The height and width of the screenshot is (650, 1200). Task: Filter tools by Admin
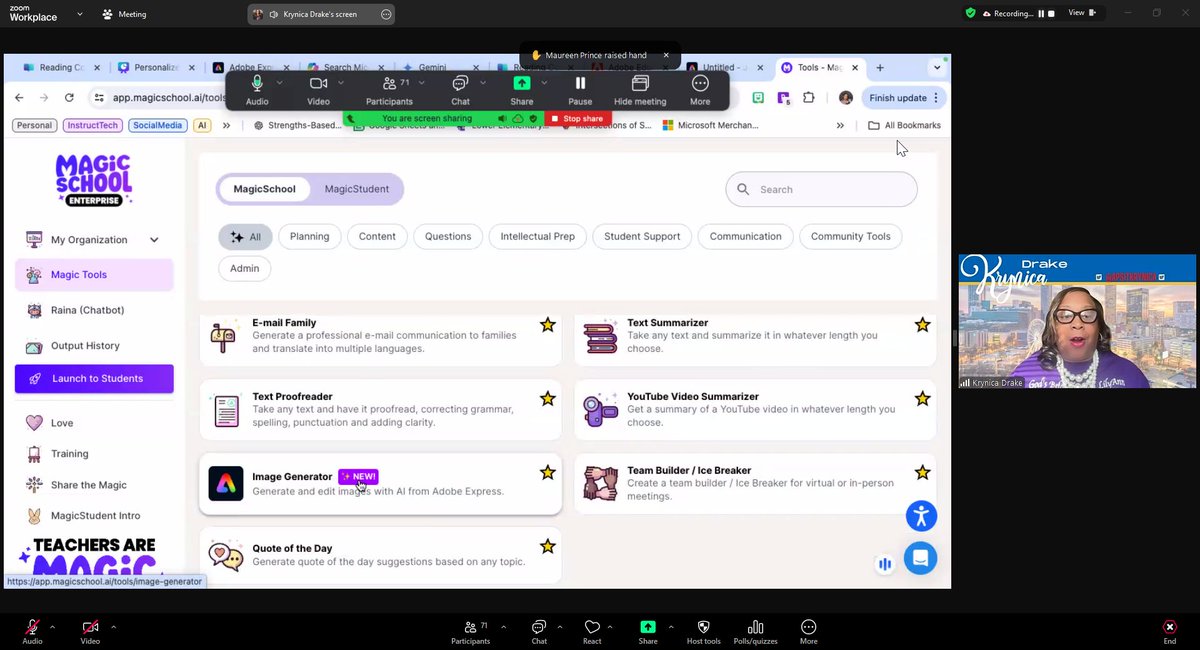244,268
